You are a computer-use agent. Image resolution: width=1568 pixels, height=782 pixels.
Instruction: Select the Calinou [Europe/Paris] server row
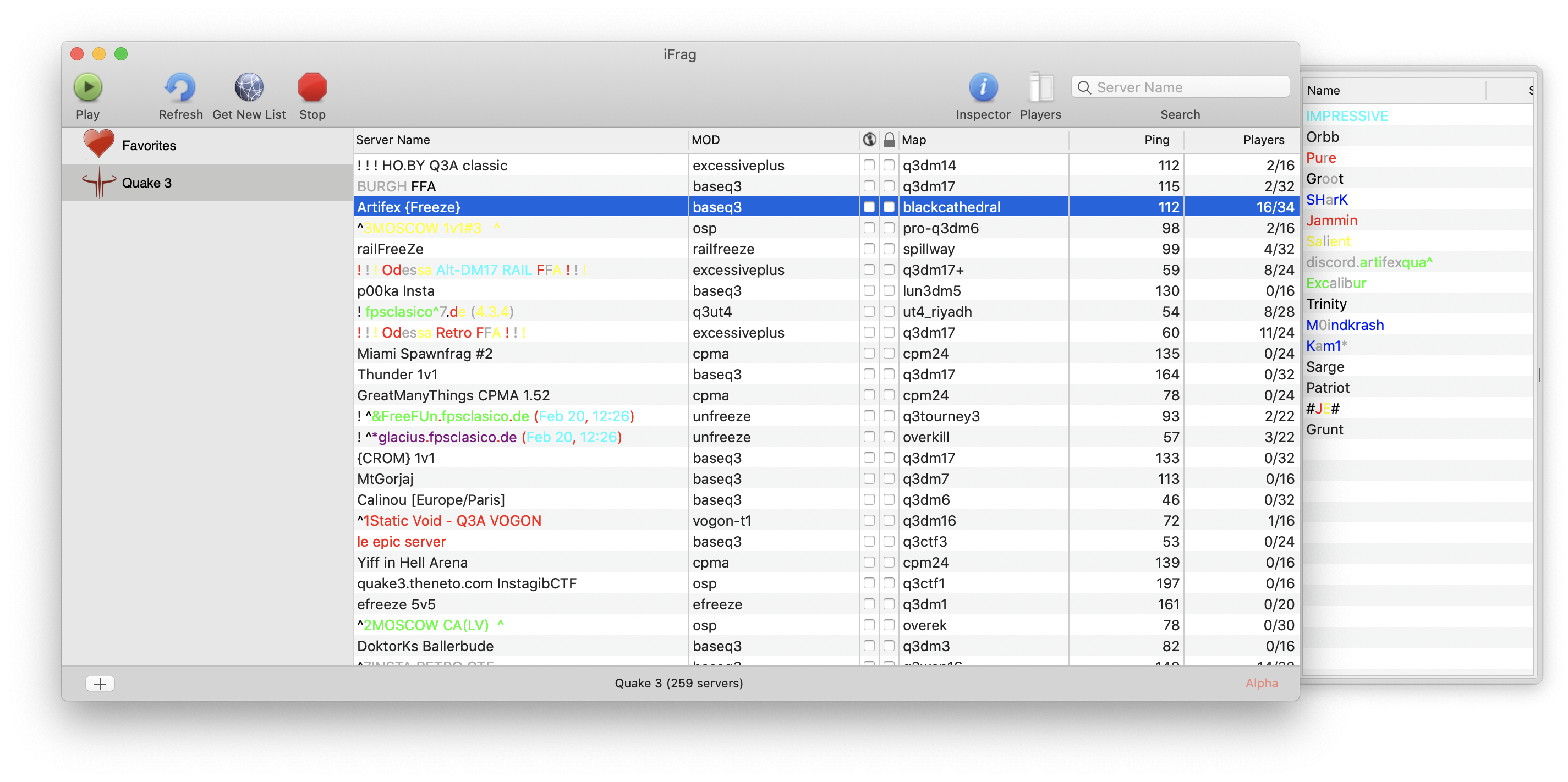click(431, 500)
